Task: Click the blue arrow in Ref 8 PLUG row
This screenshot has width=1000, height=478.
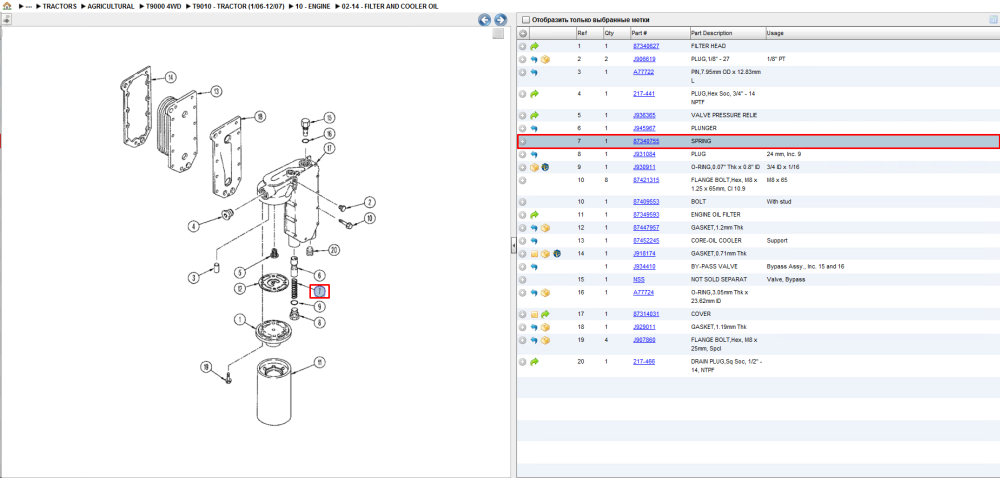Action: [534, 154]
